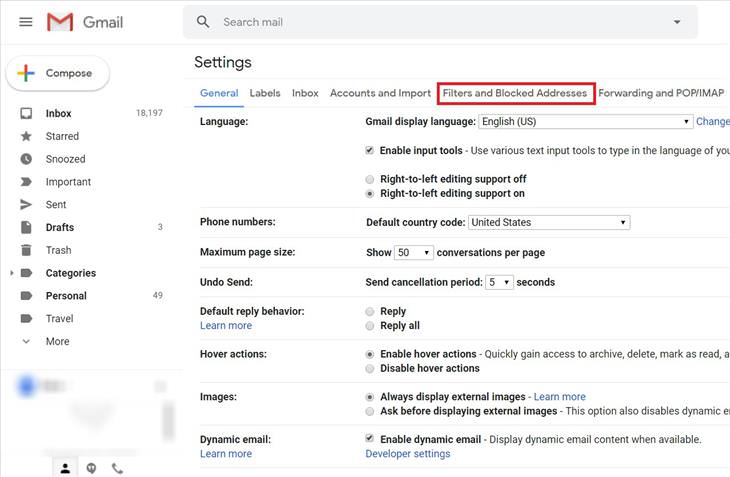Image resolution: width=730 pixels, height=477 pixels.
Task: Click the Categories label icon
Action: tap(27, 273)
